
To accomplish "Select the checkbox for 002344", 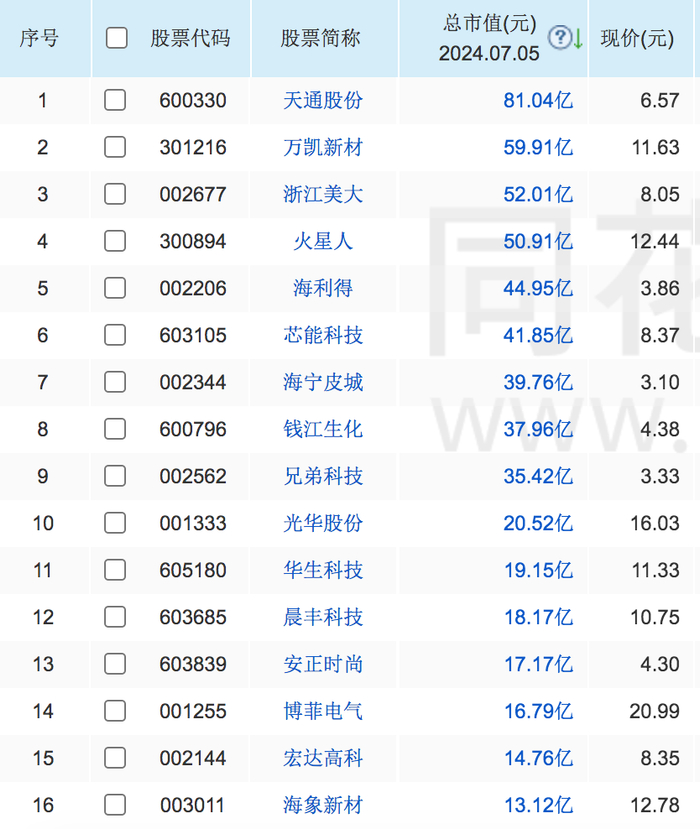I will [x=115, y=382].
